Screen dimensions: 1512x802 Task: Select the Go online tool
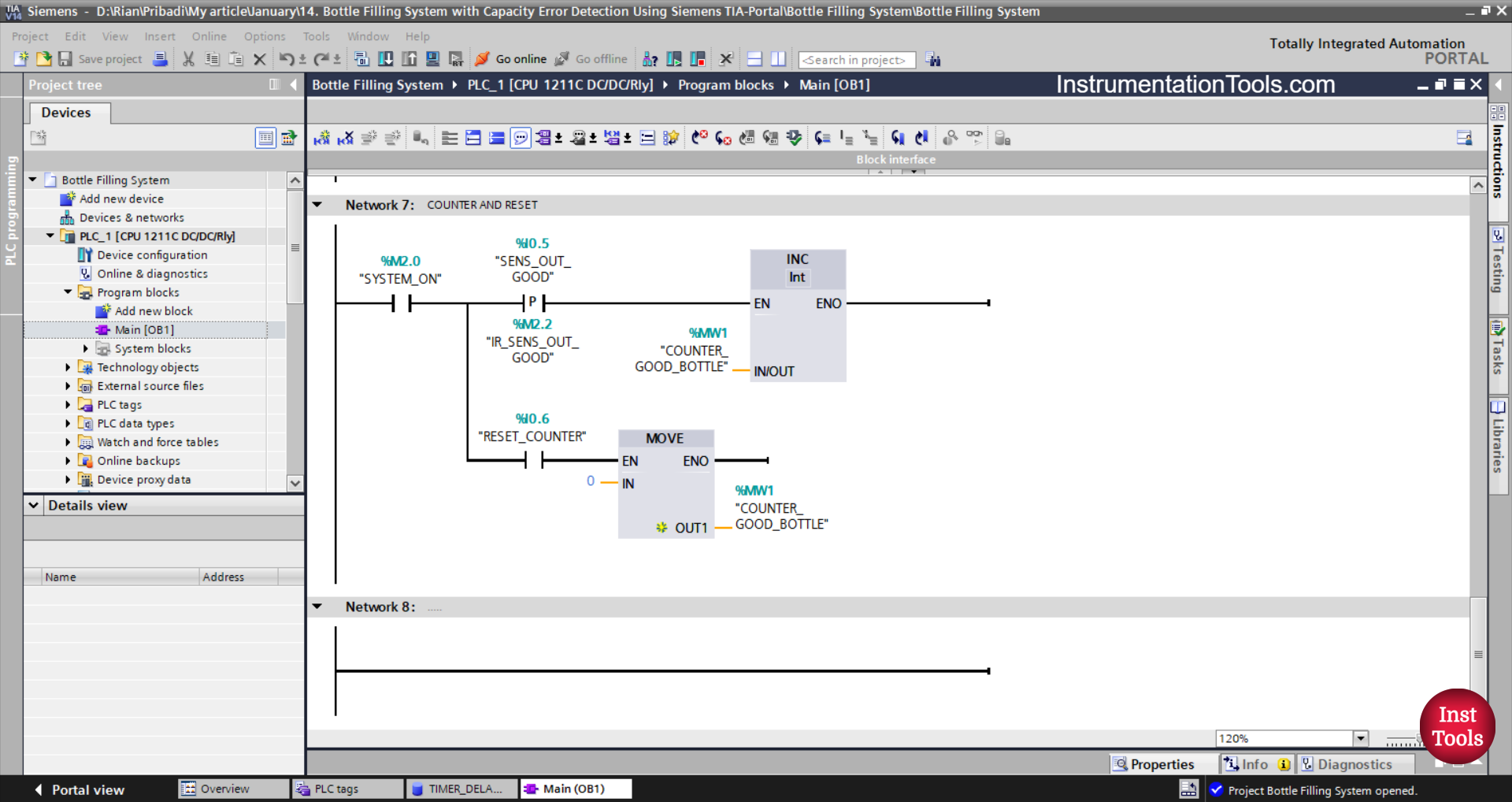coord(510,59)
